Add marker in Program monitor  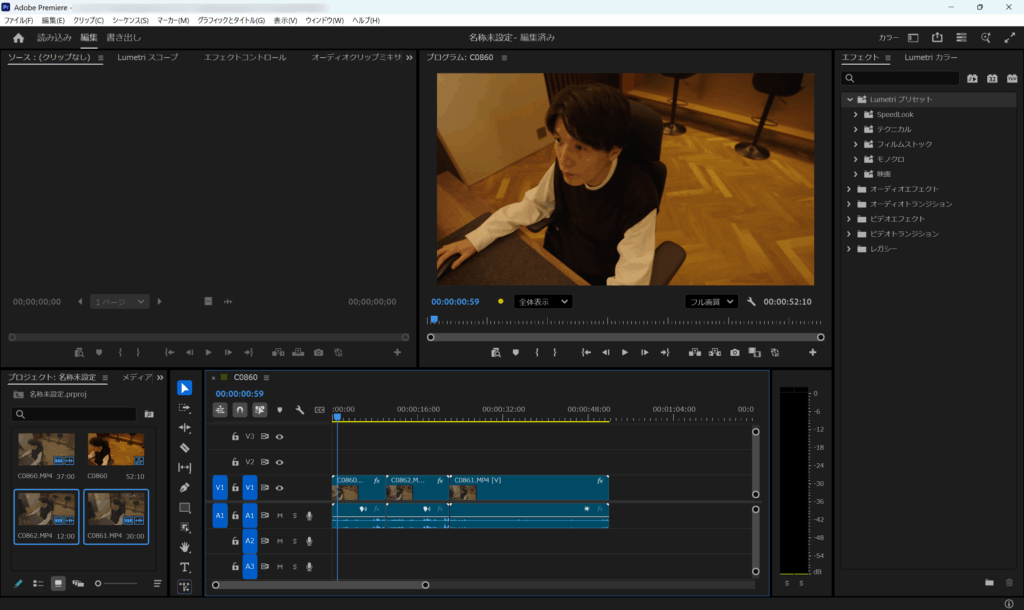[515, 352]
